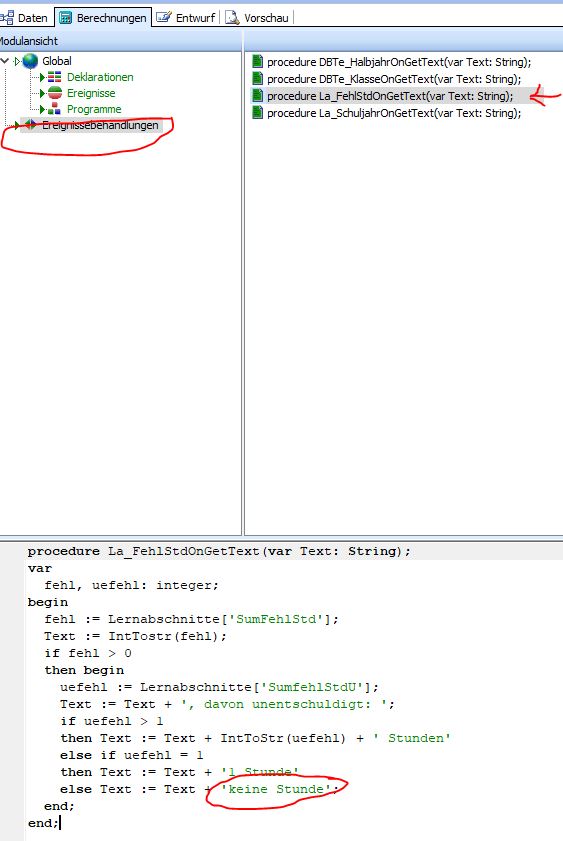Screen dimensions: 563x841
Task: Click the Berechnungen calculator icon
Action: tap(65, 18)
